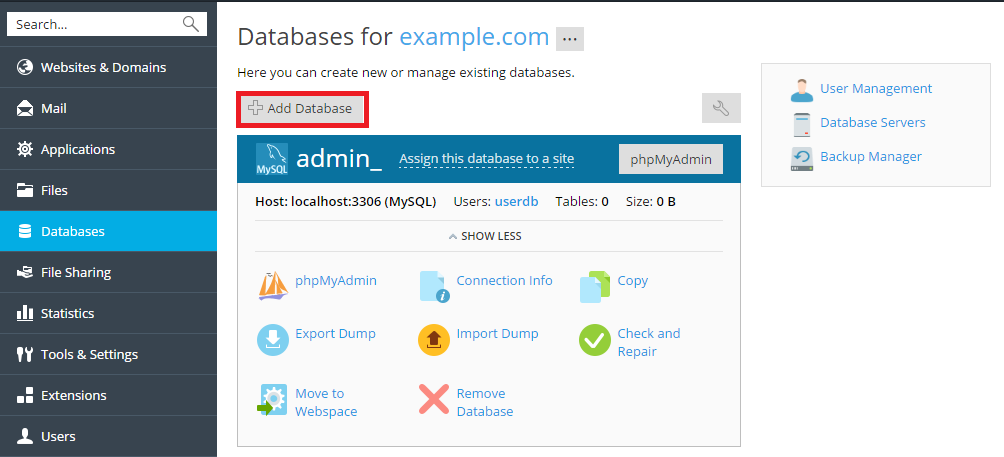The width and height of the screenshot is (1004, 457).
Task: Click the Check and Repair checkmark icon
Action: [594, 340]
